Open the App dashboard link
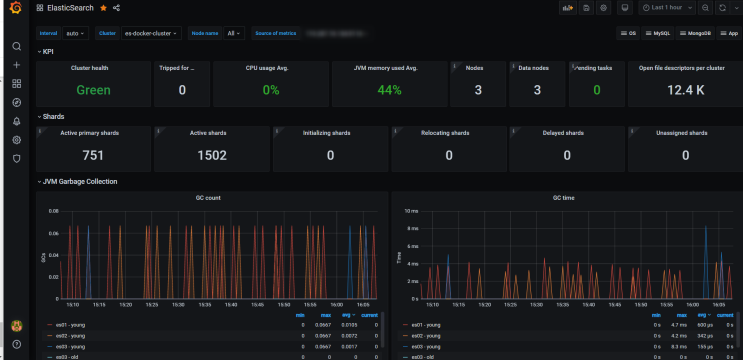The width and height of the screenshot is (743, 360). (x=730, y=33)
